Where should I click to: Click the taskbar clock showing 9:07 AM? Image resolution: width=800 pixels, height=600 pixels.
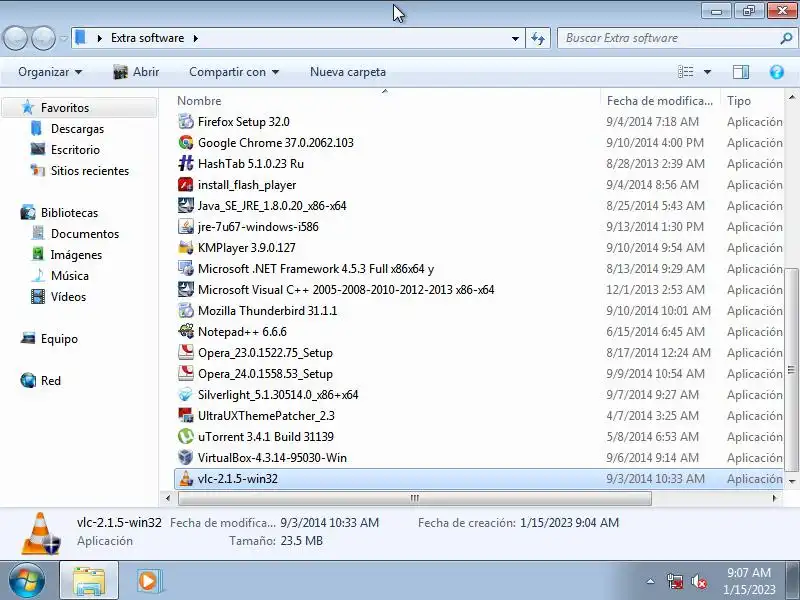[749, 581]
